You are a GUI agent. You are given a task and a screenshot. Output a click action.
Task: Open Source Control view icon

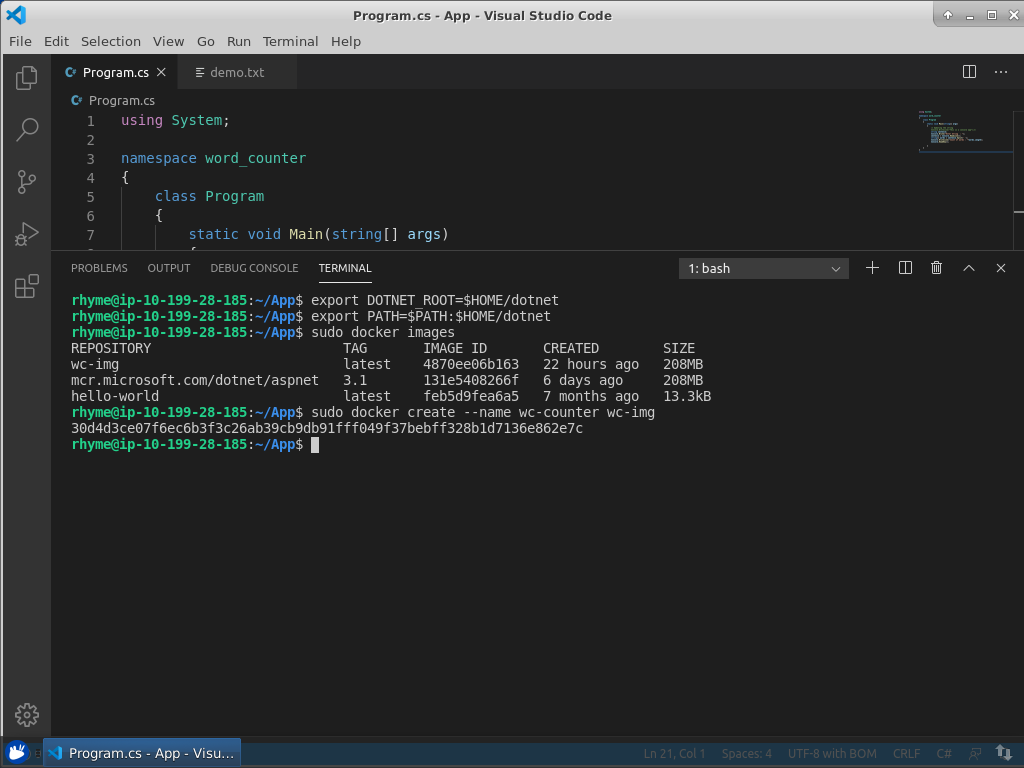(x=26, y=182)
